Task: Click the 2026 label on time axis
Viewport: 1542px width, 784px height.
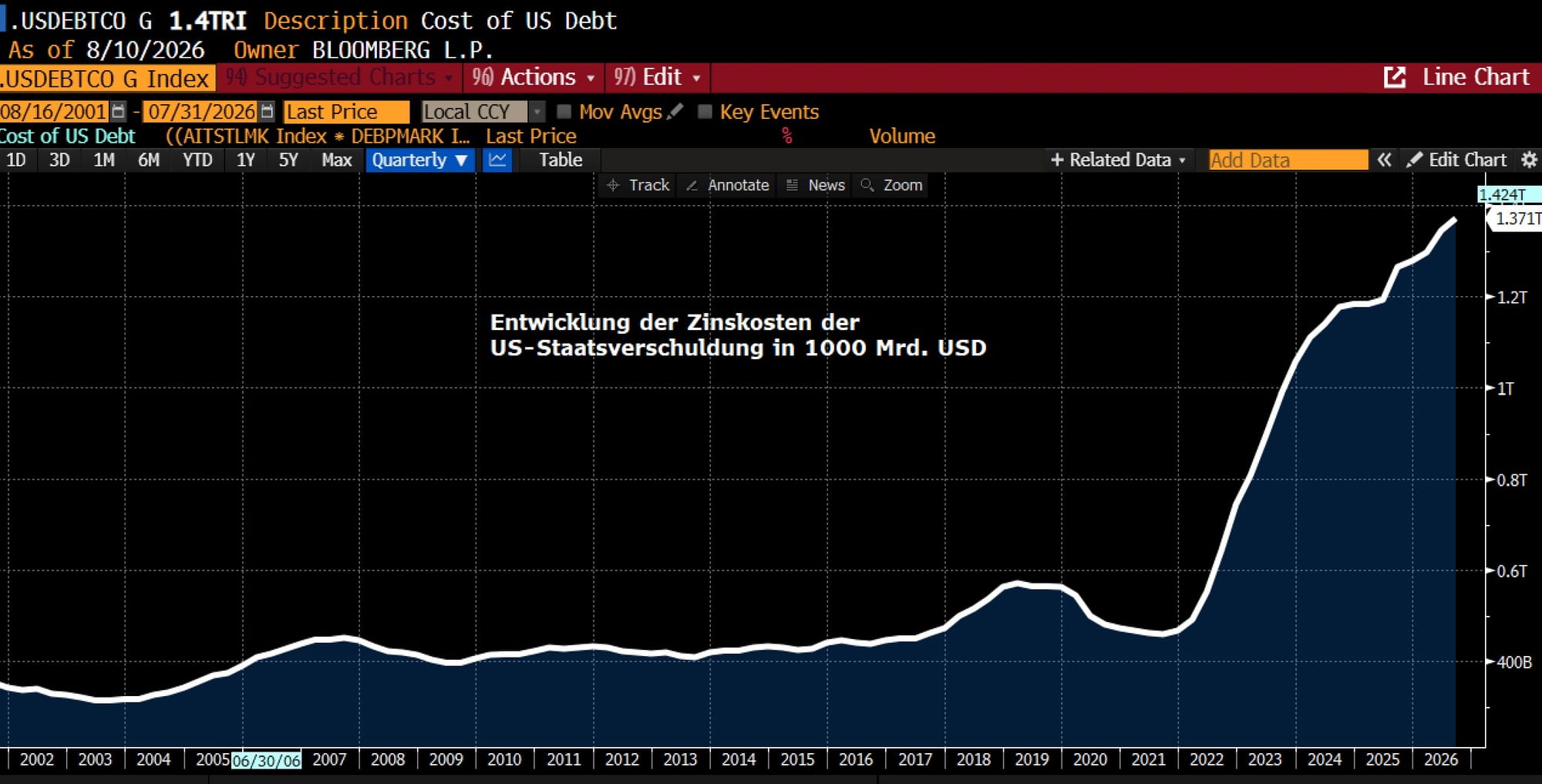Action: click(x=1441, y=759)
